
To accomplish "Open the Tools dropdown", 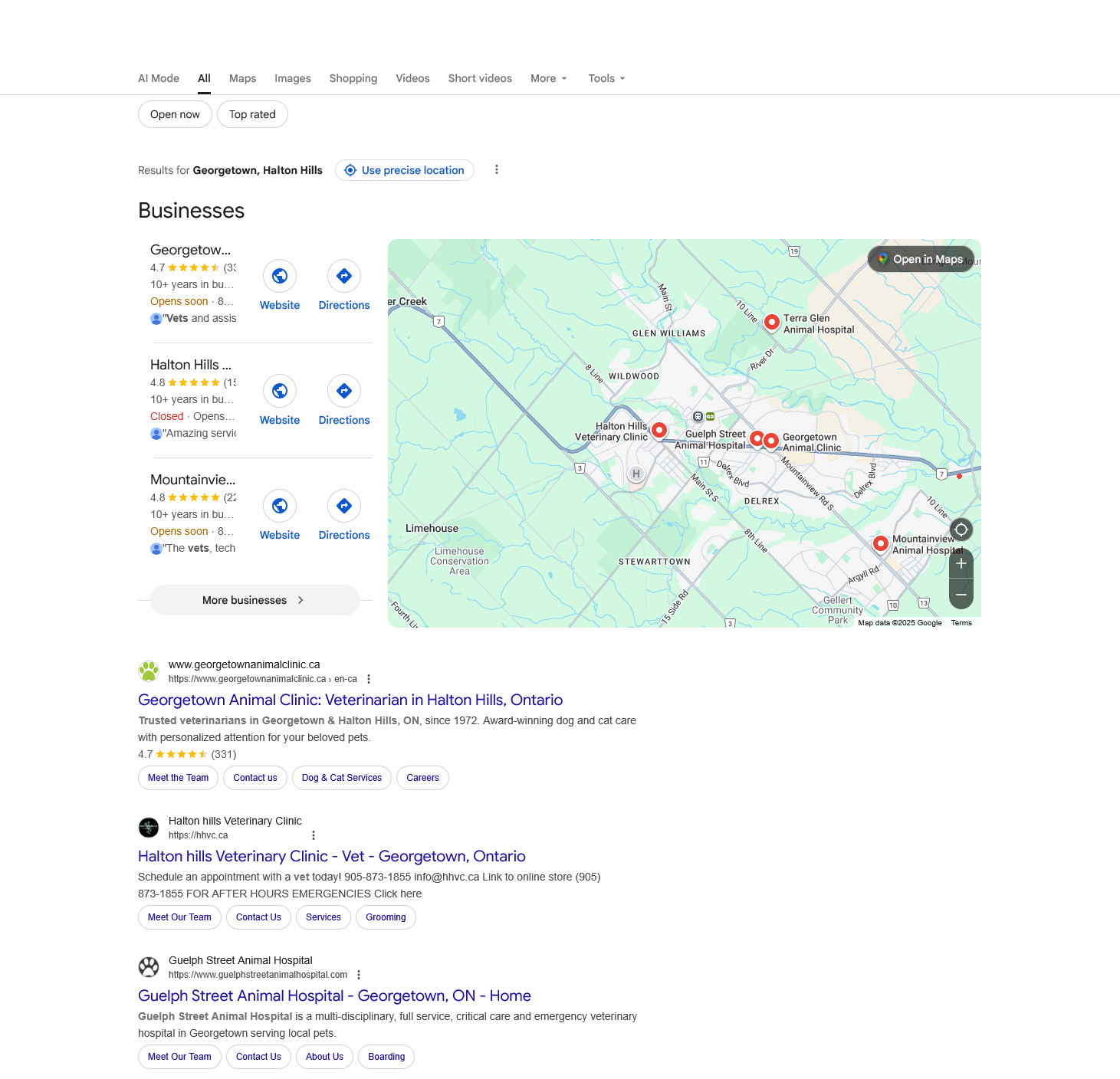I will point(606,78).
